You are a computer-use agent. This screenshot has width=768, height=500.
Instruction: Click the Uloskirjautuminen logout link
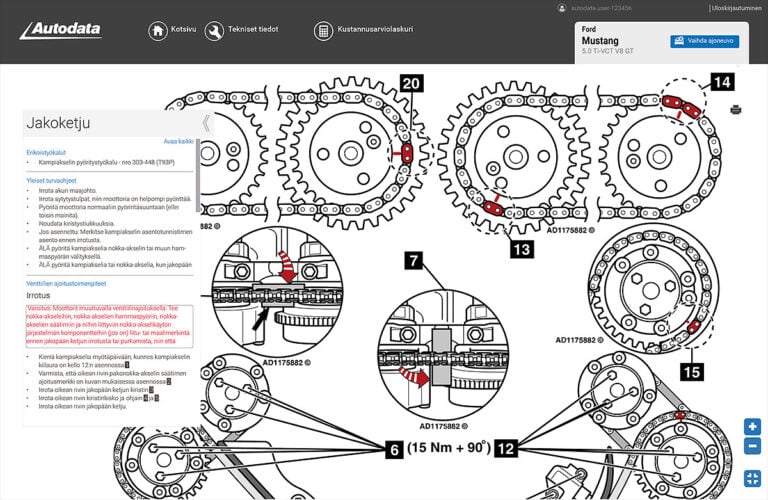coord(737,8)
